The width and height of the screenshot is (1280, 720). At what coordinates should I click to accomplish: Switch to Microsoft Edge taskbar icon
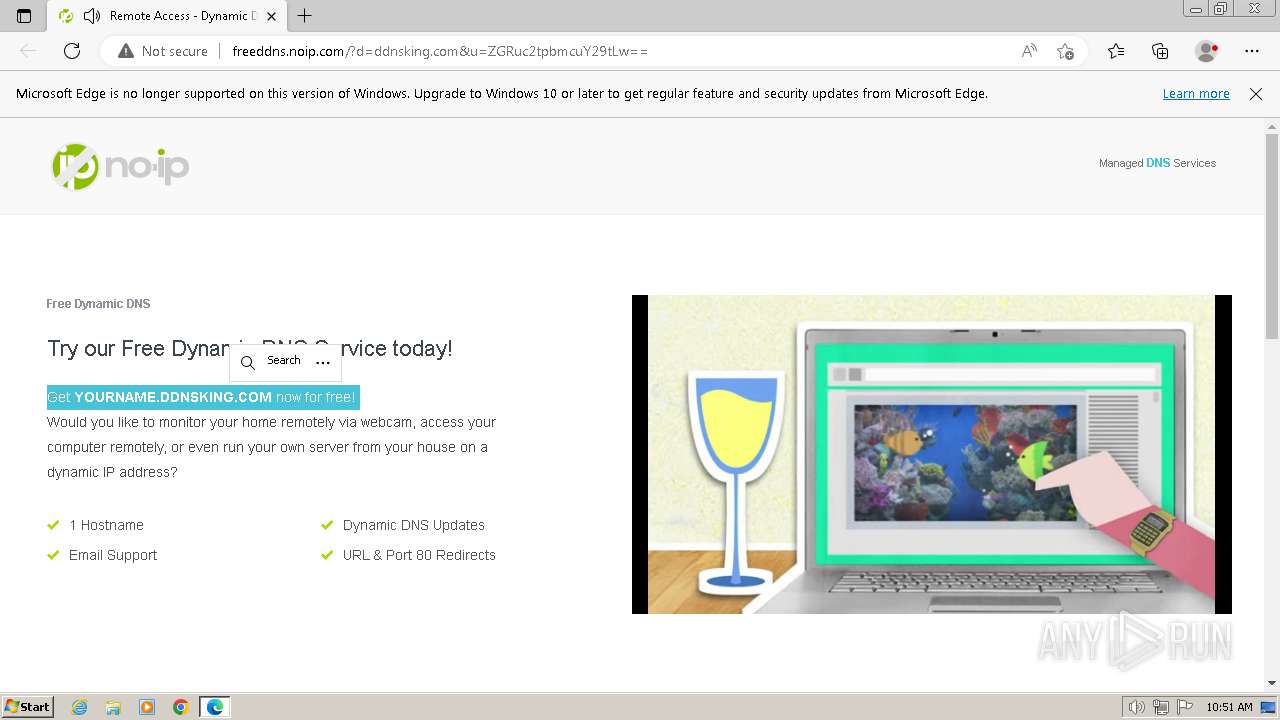pos(215,707)
